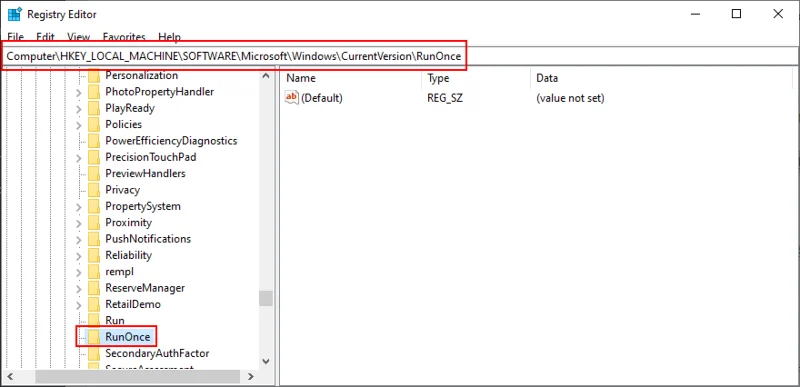Image resolution: width=800 pixels, height=387 pixels.
Task: Click the (value not set) data cell
Action: [x=570, y=98]
